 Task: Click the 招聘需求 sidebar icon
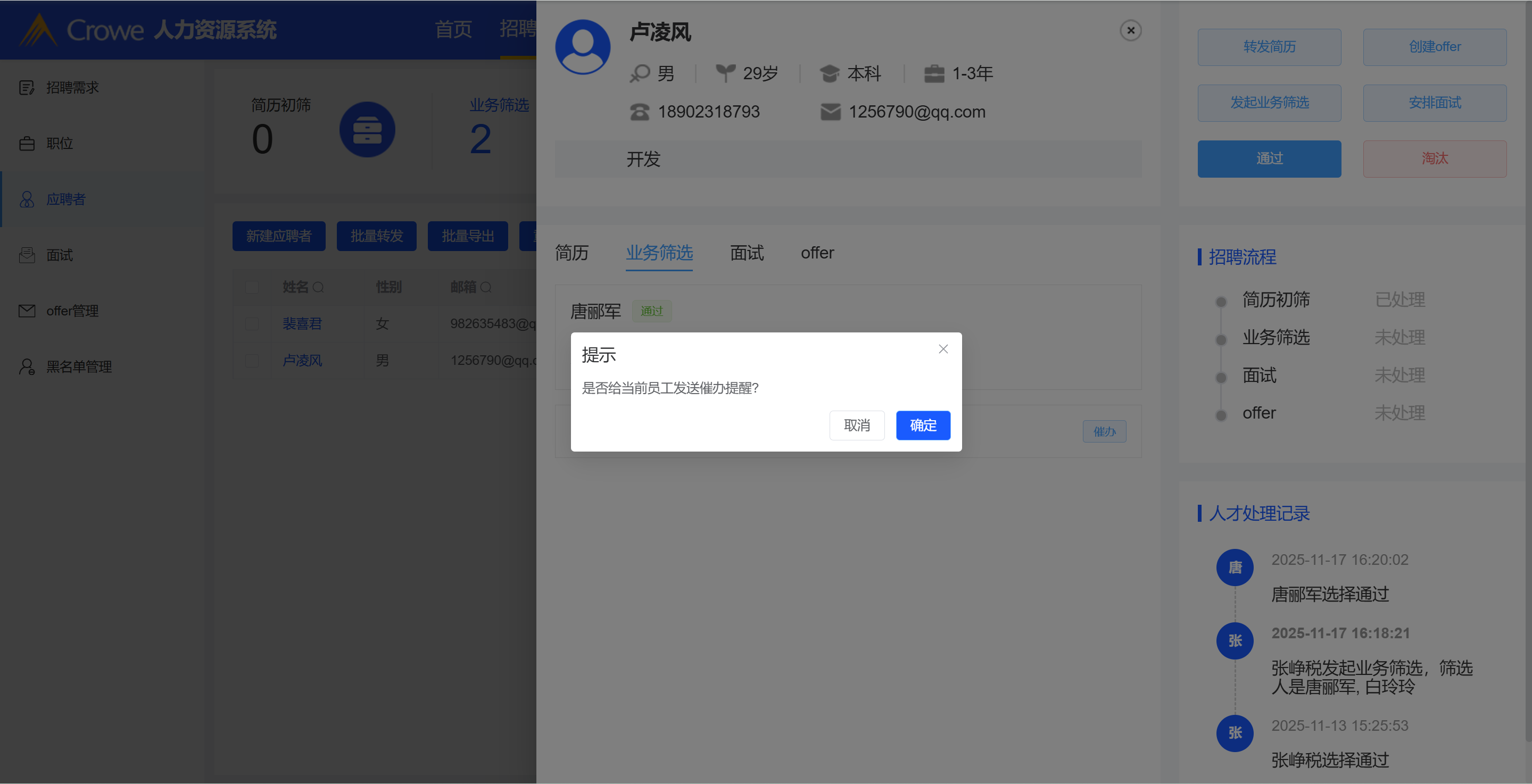27,88
